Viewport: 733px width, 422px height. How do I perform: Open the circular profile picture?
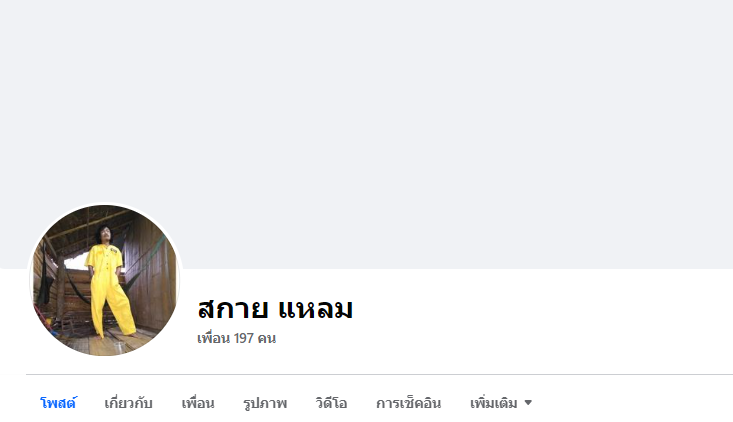coord(105,280)
